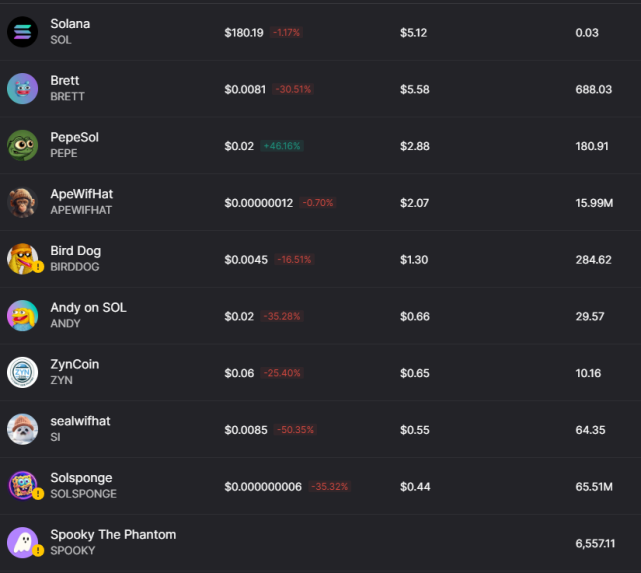Select the SOLSPONGE ticker text
This screenshot has height=573, width=641.
coord(83,494)
